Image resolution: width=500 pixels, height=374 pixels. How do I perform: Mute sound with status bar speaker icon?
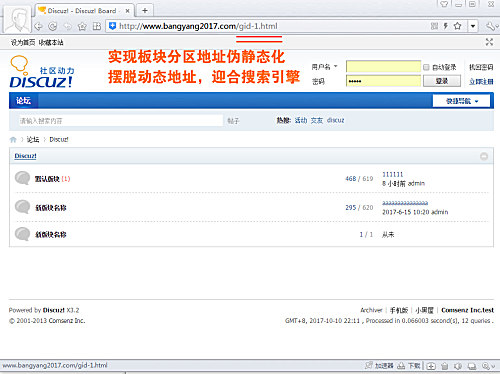point(458,366)
